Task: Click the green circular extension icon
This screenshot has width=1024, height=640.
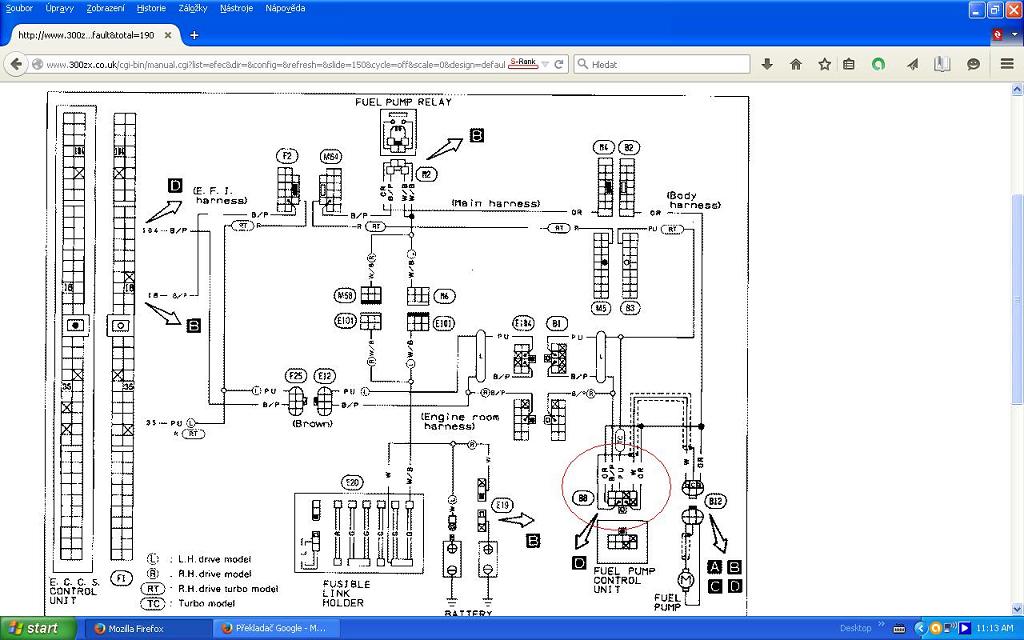Action: (x=878, y=64)
